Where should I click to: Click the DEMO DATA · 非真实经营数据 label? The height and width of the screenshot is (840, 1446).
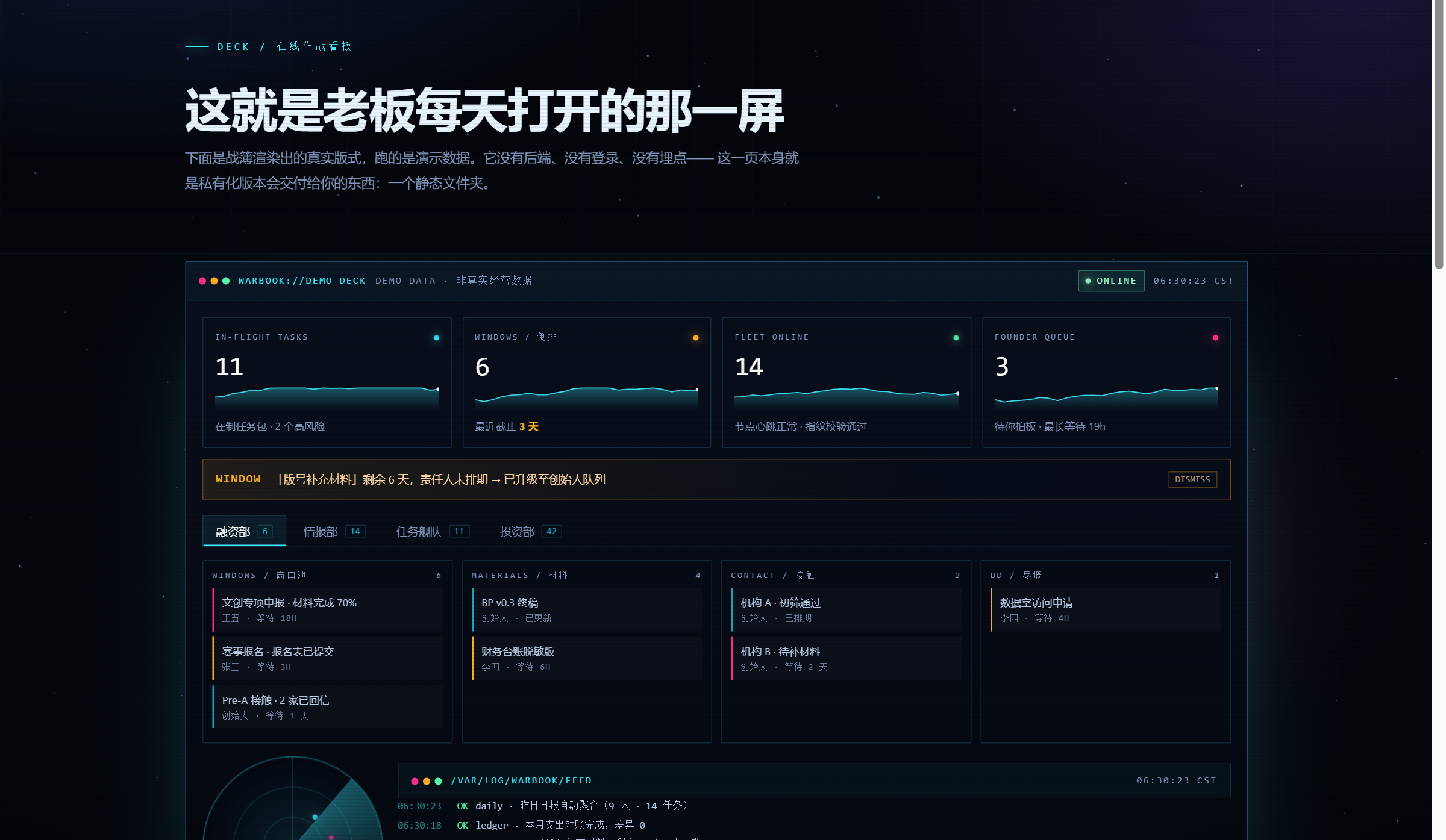coord(453,281)
